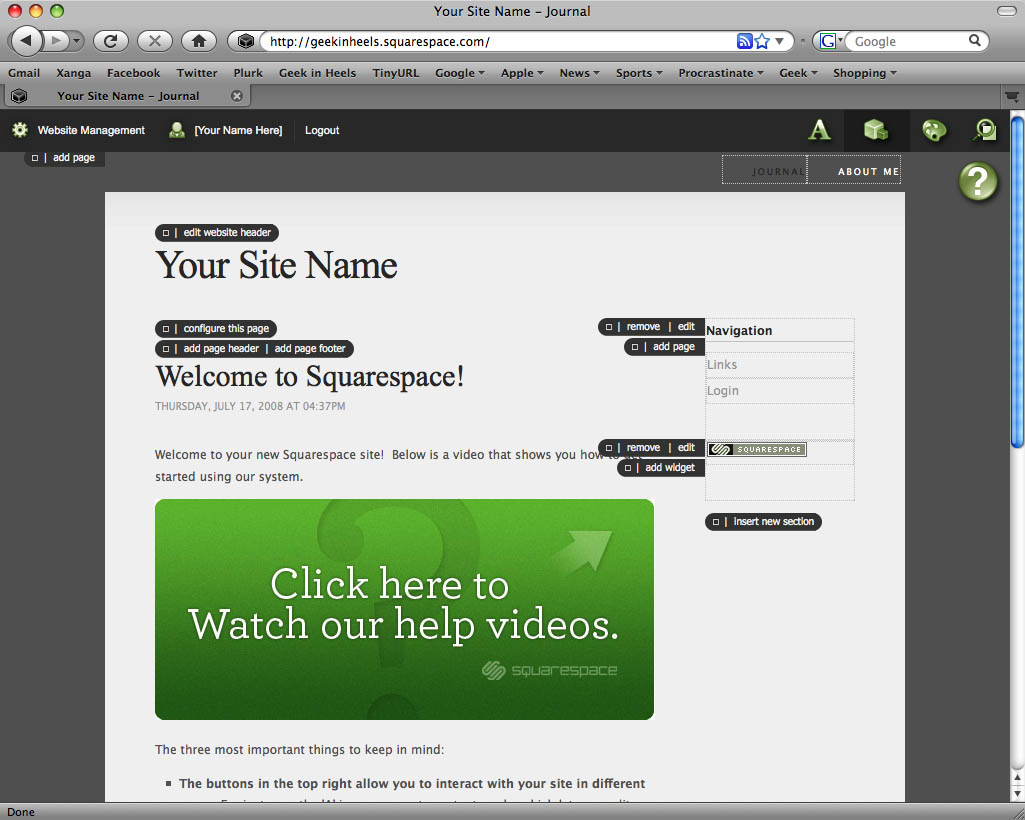Click in the Google search field
The height and width of the screenshot is (820, 1025).
[907, 41]
